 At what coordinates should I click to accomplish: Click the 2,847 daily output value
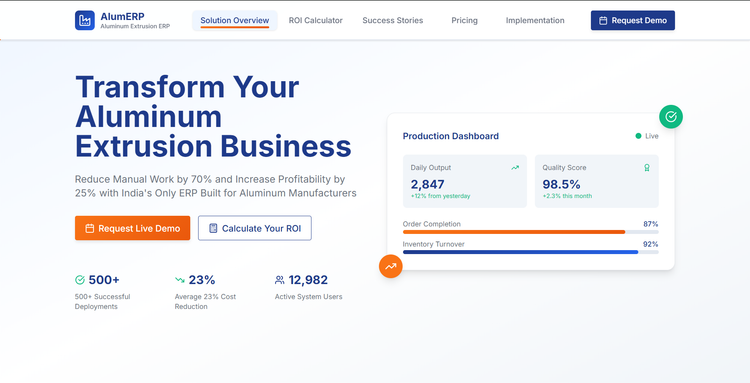point(428,184)
